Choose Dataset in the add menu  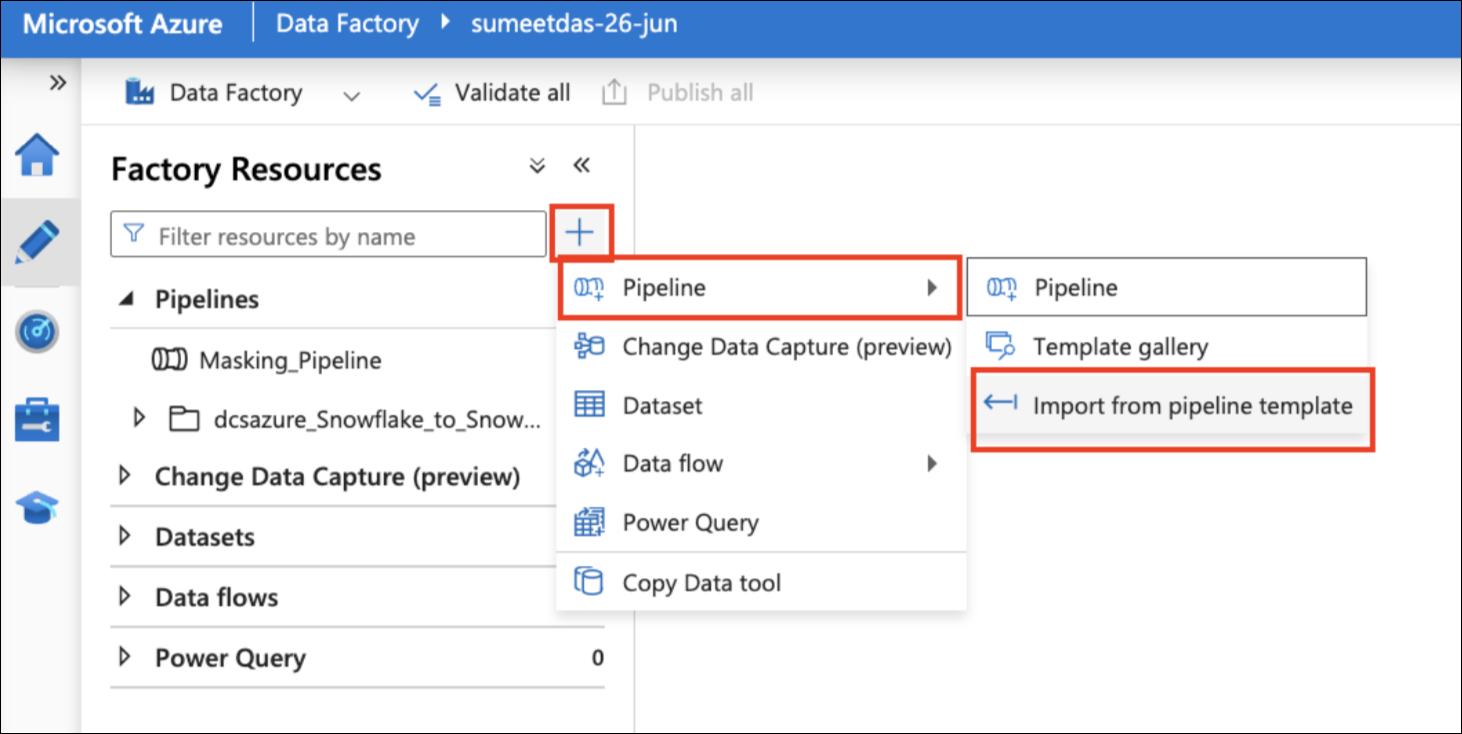[760, 405]
